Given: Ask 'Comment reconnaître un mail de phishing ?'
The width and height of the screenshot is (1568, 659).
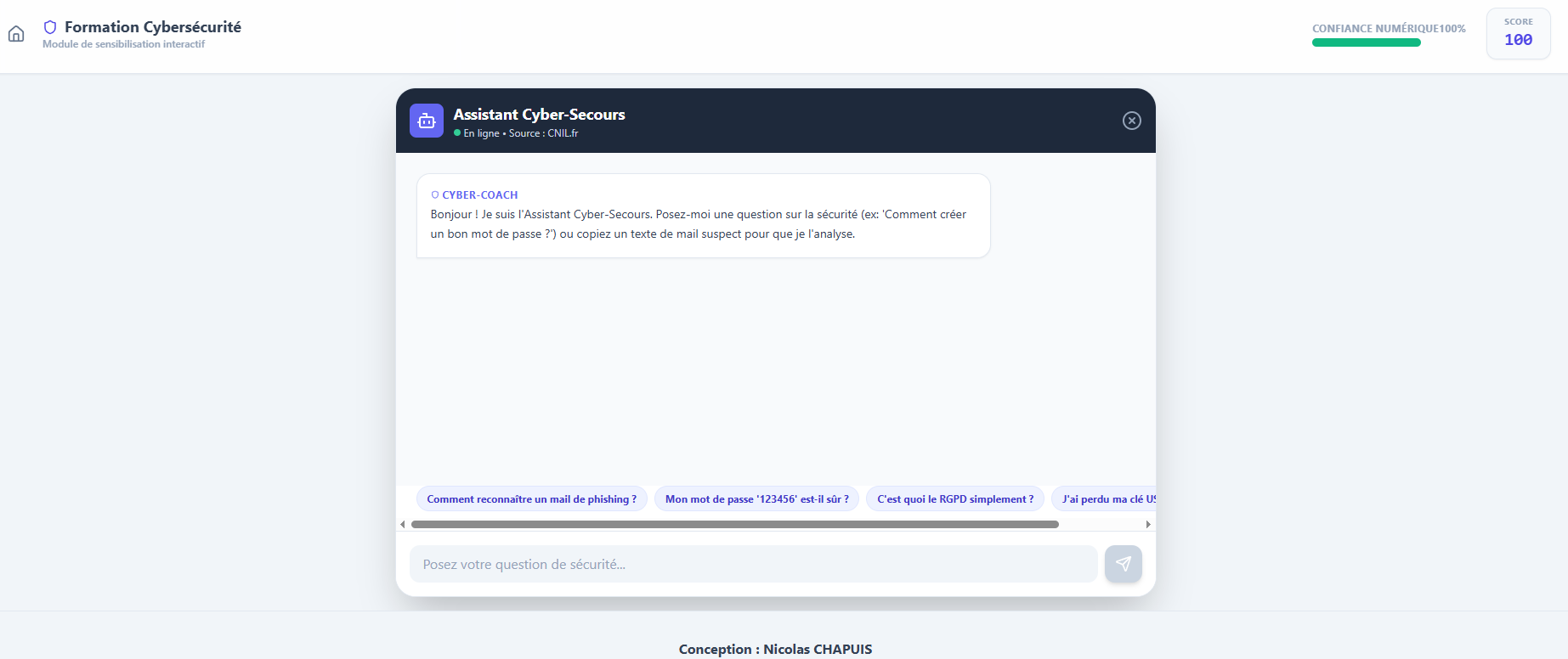Looking at the screenshot, I should pyautogui.click(x=532, y=498).
